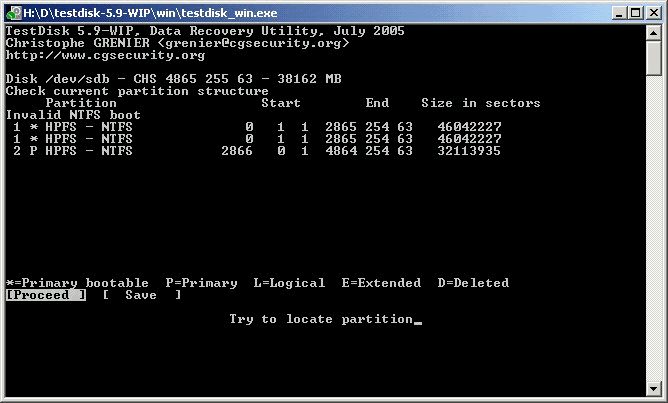Maximize the testdisk_win.exe window
Viewport: 668px width, 403px height.
click(635, 13)
